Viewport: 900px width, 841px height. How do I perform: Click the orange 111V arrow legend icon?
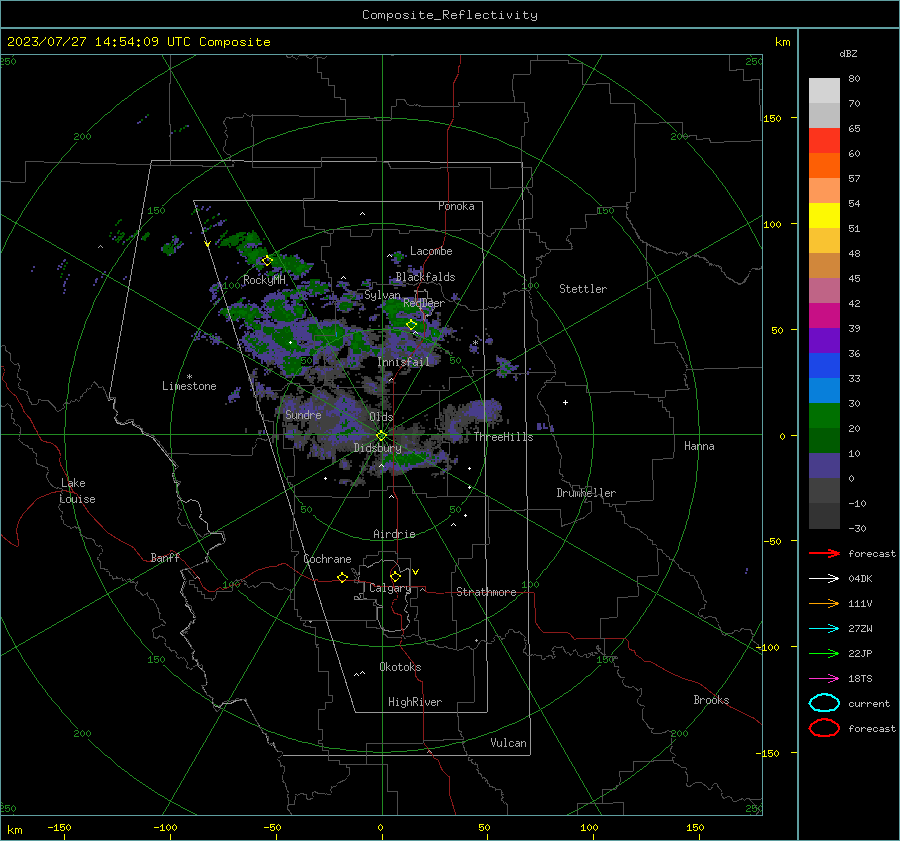[x=824, y=603]
